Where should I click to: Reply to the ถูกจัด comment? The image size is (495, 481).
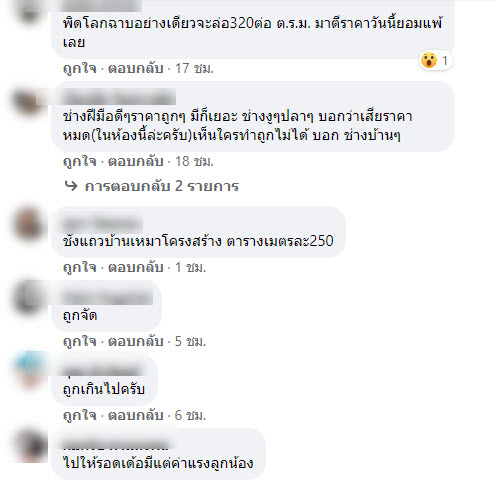click(136, 341)
